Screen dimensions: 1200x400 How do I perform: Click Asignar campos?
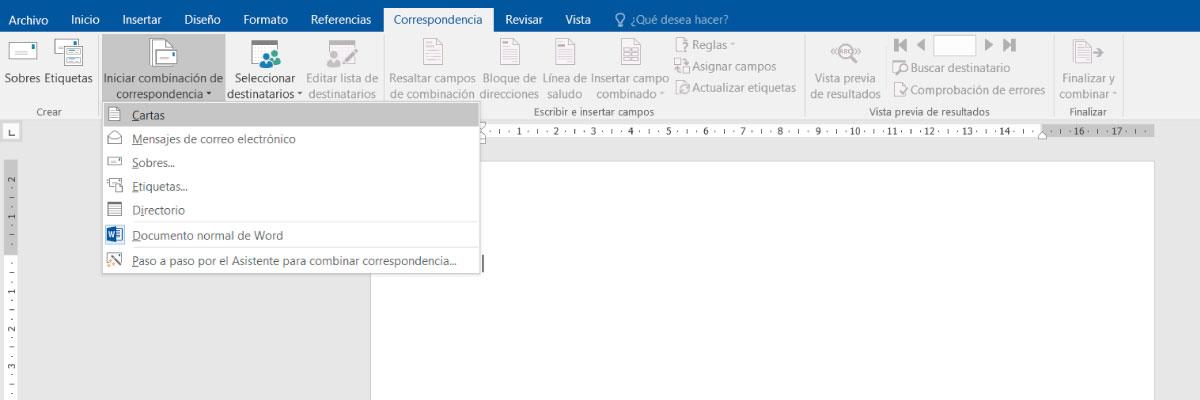(726, 66)
